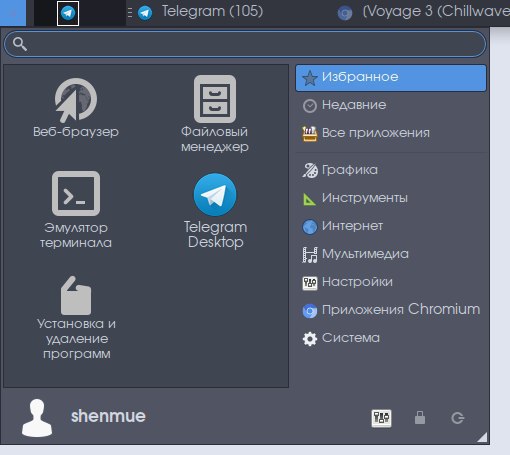The width and height of the screenshot is (510, 455).
Task: Launch Telegram Desktop from favorites
Action: pyautogui.click(x=215, y=210)
